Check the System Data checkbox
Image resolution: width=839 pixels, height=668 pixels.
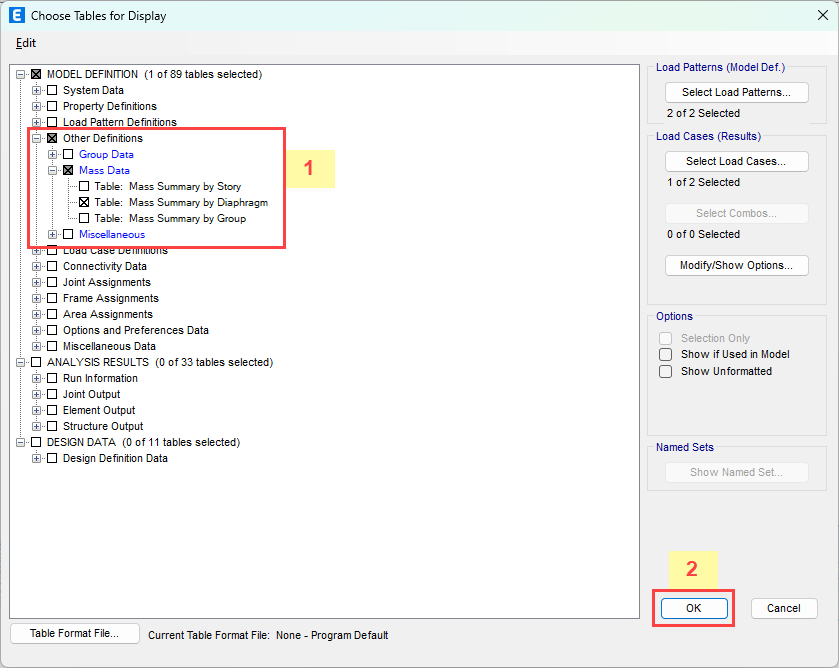click(53, 90)
